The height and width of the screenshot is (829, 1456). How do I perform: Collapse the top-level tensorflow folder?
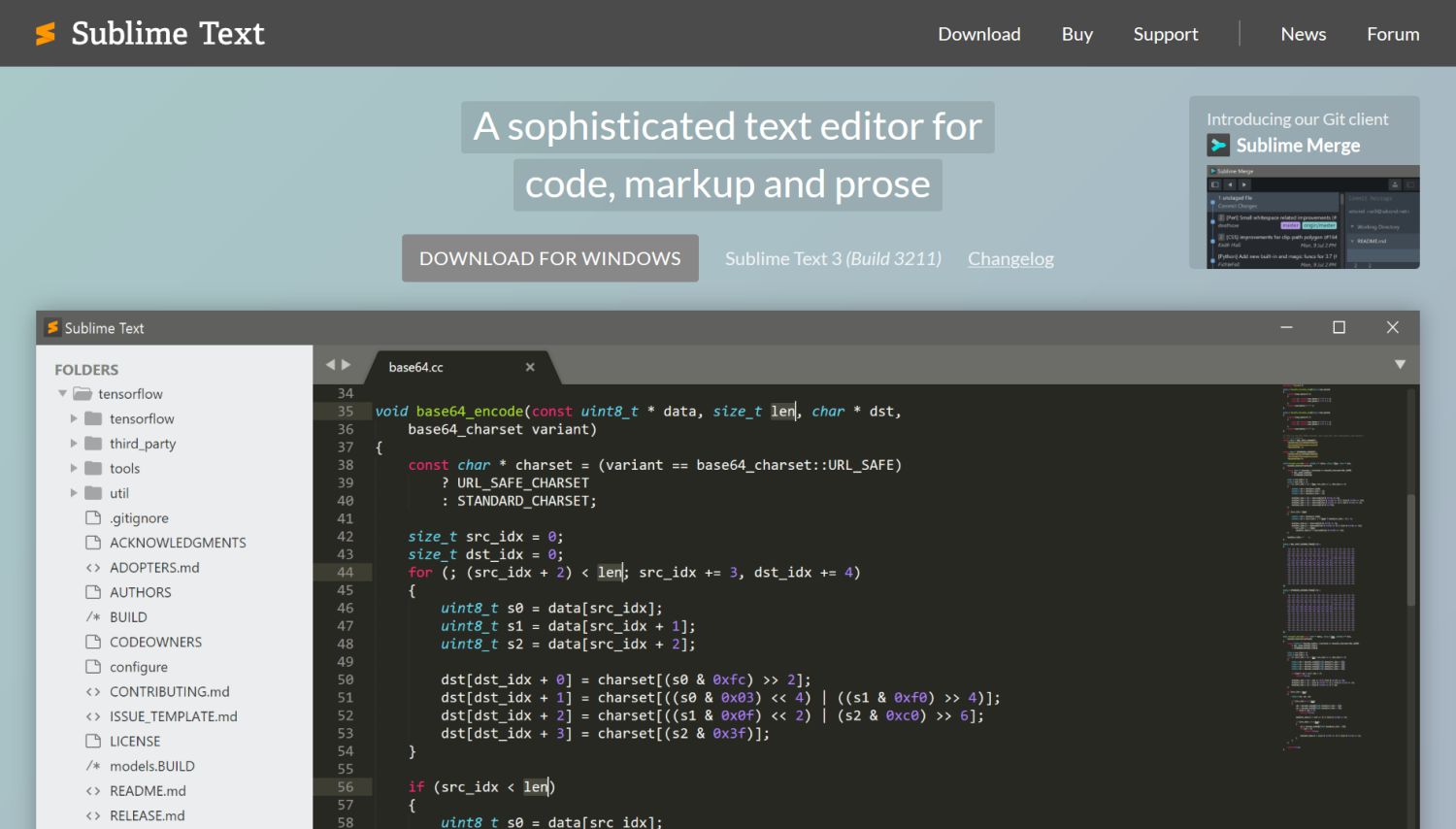[x=62, y=393]
